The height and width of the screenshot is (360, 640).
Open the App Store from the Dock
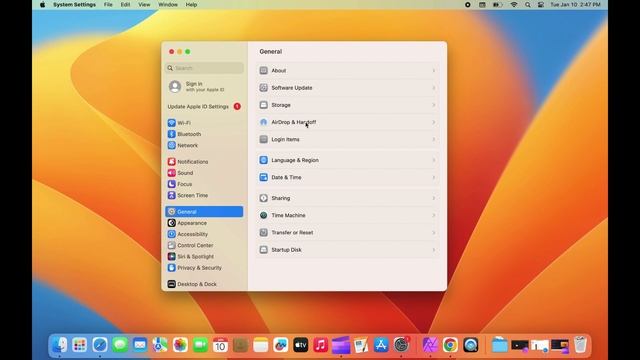(x=381, y=345)
